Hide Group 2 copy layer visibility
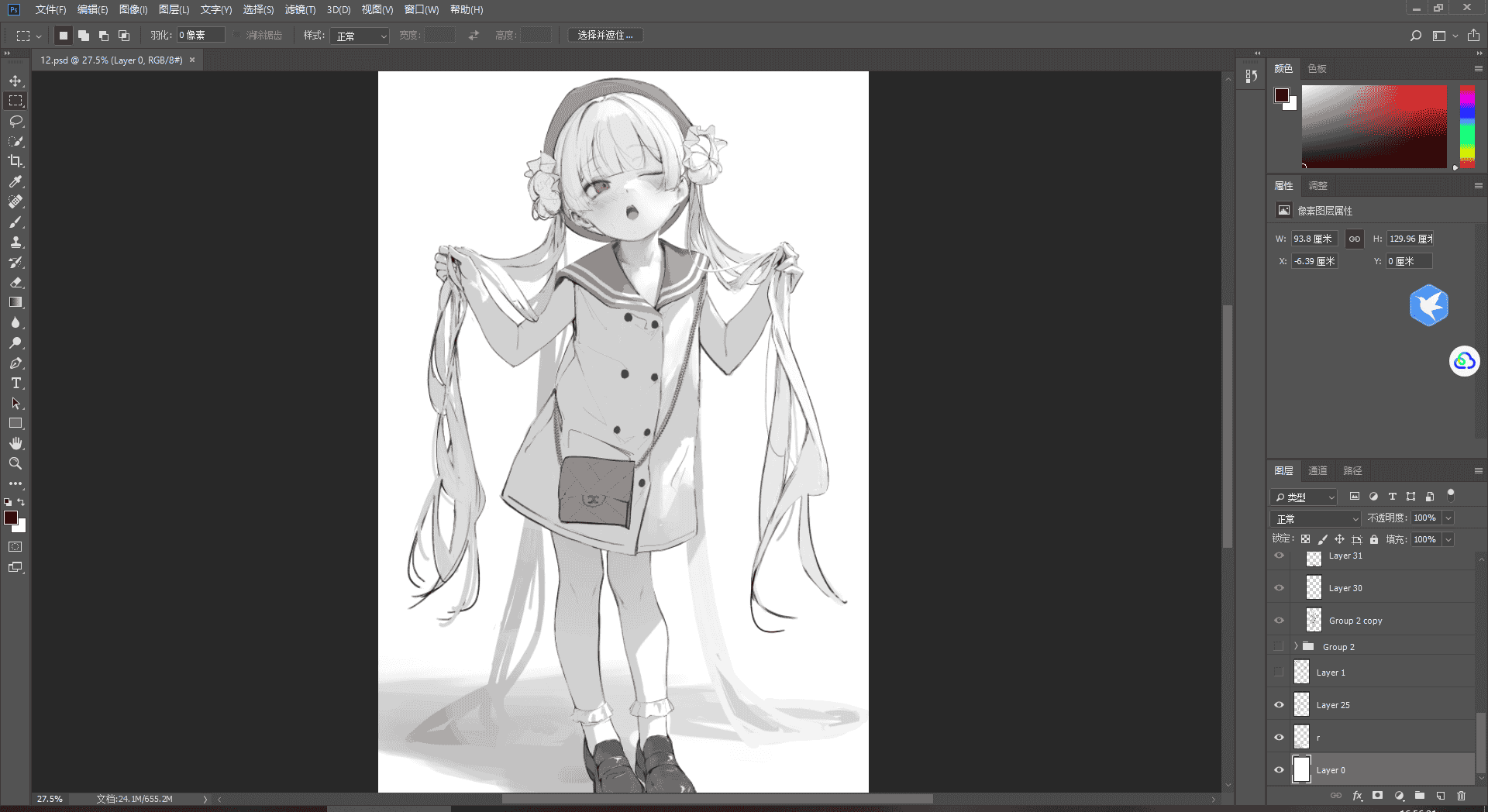 [x=1279, y=621]
